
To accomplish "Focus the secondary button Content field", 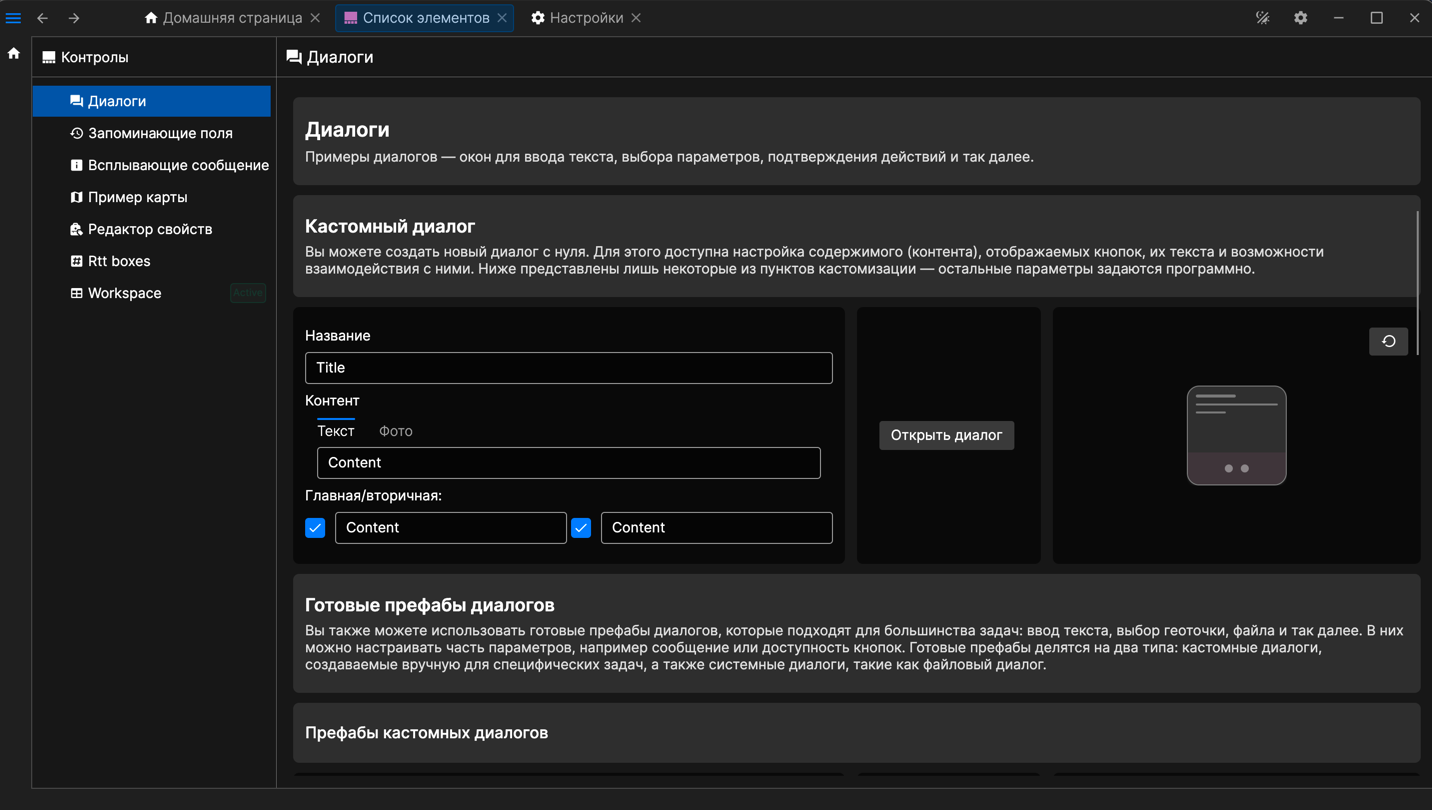I will [717, 528].
